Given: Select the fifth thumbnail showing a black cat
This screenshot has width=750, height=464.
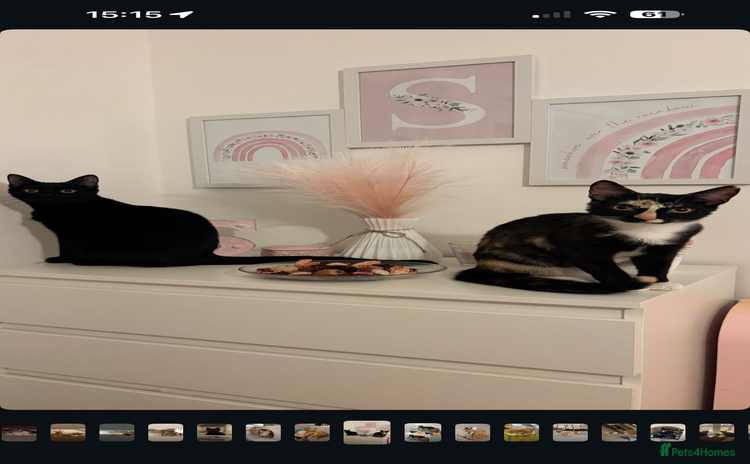Looking at the screenshot, I should pyautogui.click(x=214, y=432).
